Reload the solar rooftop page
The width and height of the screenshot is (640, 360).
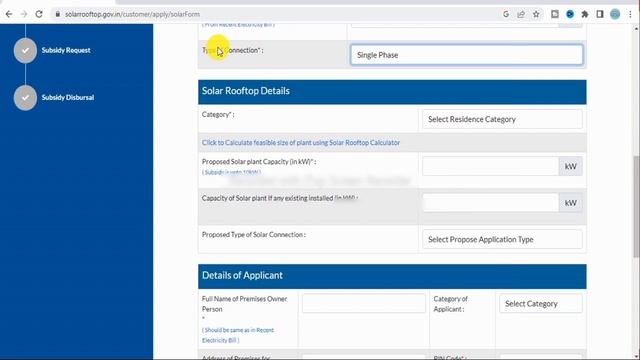coord(39,14)
